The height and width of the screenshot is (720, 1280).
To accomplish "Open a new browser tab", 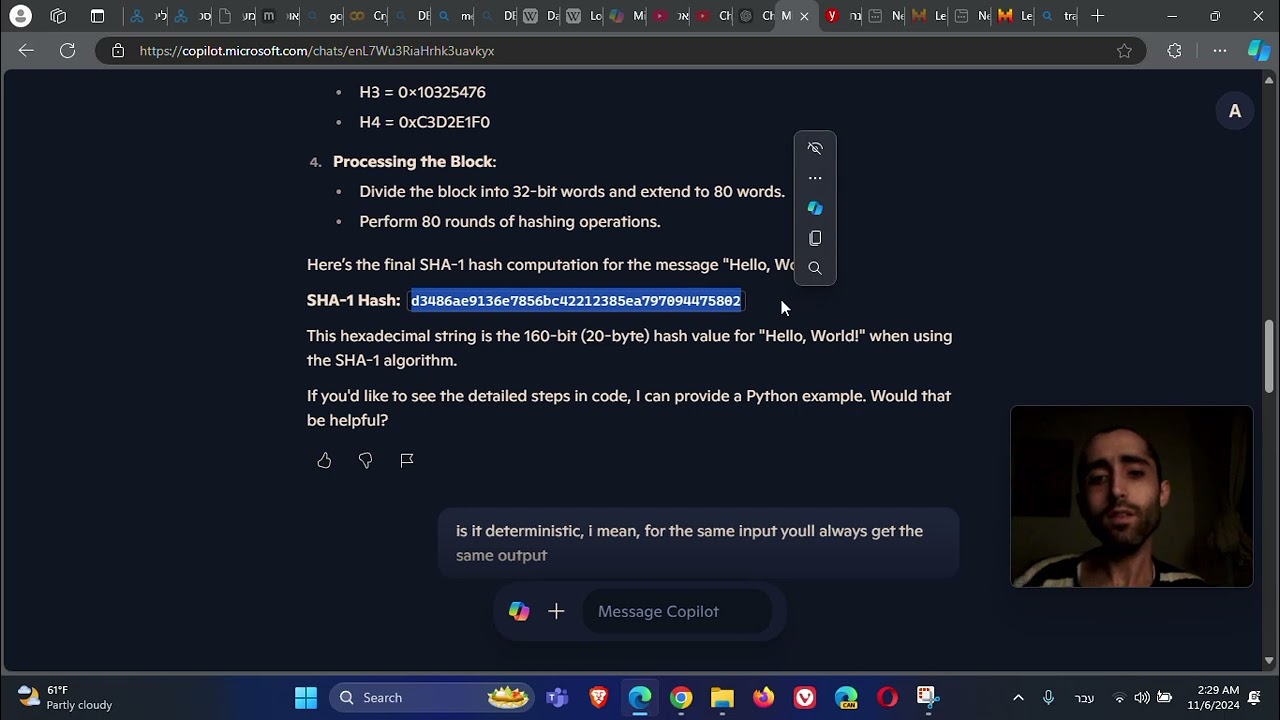I will [x=1097, y=16].
